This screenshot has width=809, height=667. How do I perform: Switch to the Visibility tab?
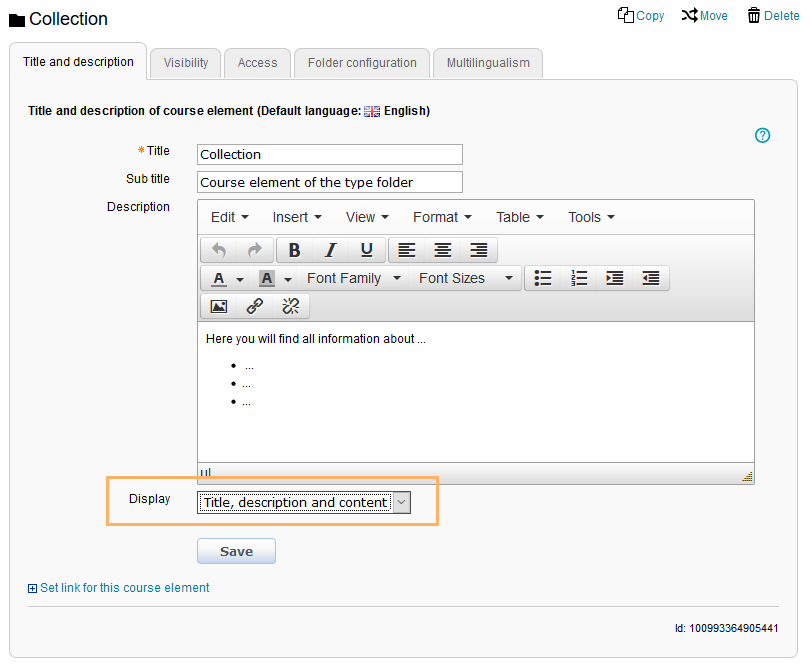pyautogui.click(x=186, y=63)
